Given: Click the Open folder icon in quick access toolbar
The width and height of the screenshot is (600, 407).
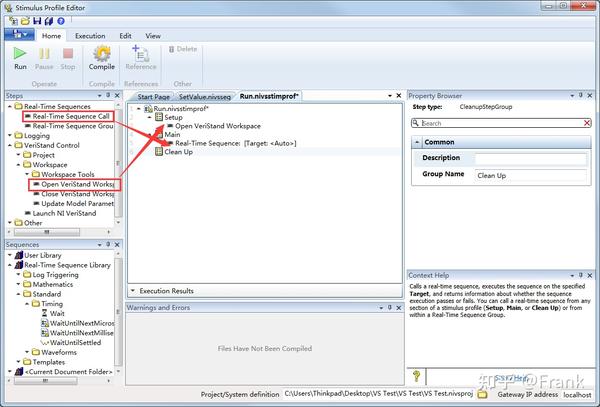Looking at the screenshot, I should tap(25, 21).
